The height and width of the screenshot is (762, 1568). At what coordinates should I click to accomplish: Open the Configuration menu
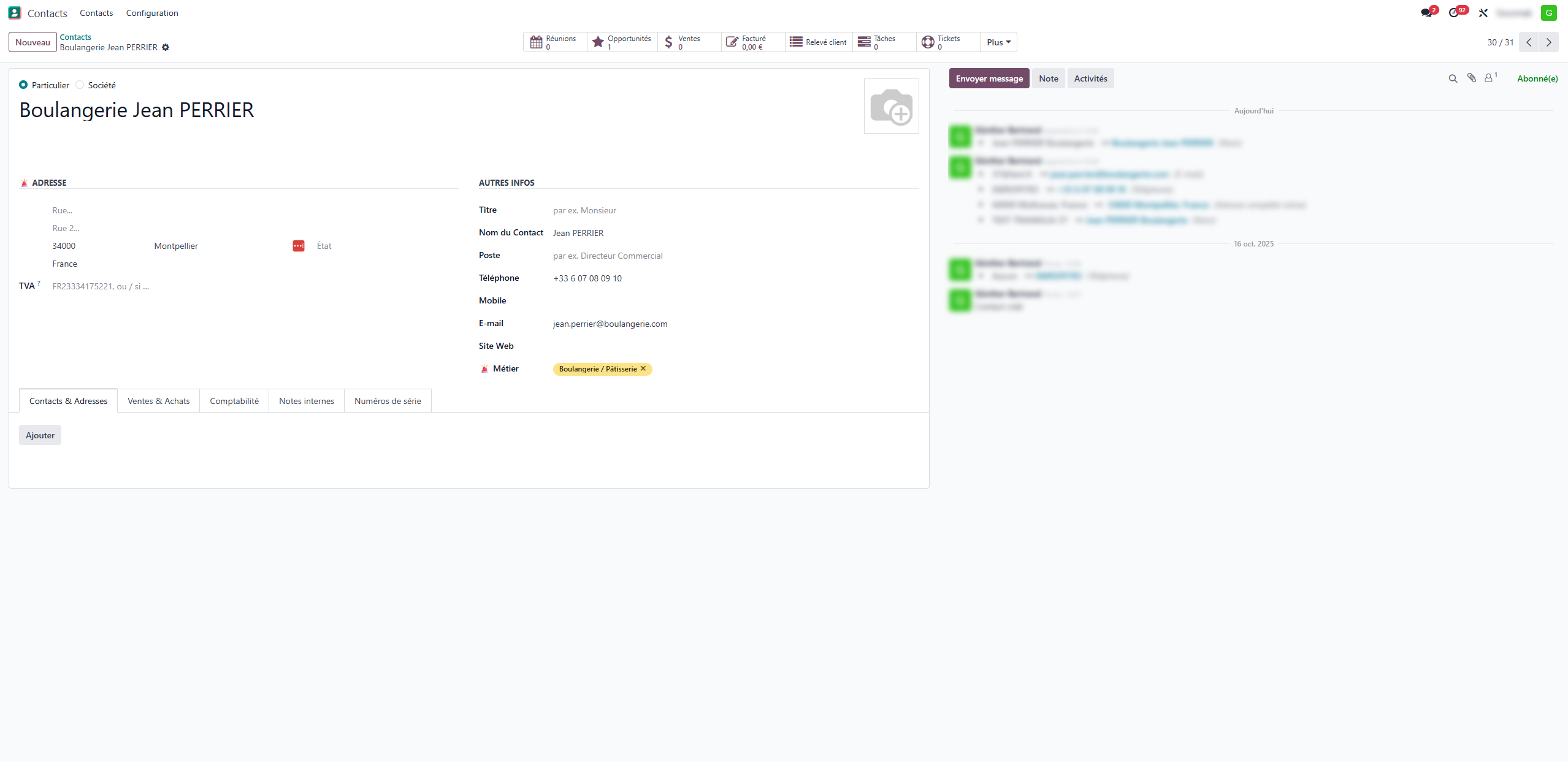[152, 13]
